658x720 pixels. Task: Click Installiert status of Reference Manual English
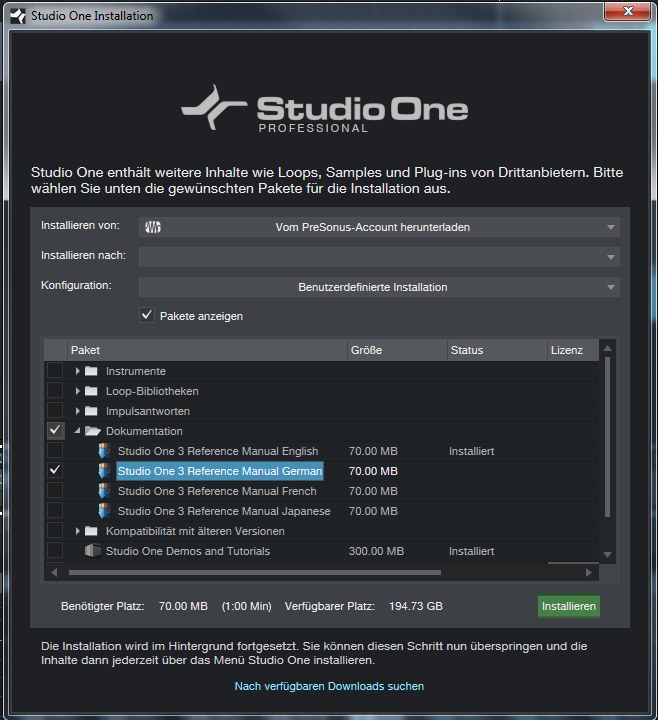(472, 451)
